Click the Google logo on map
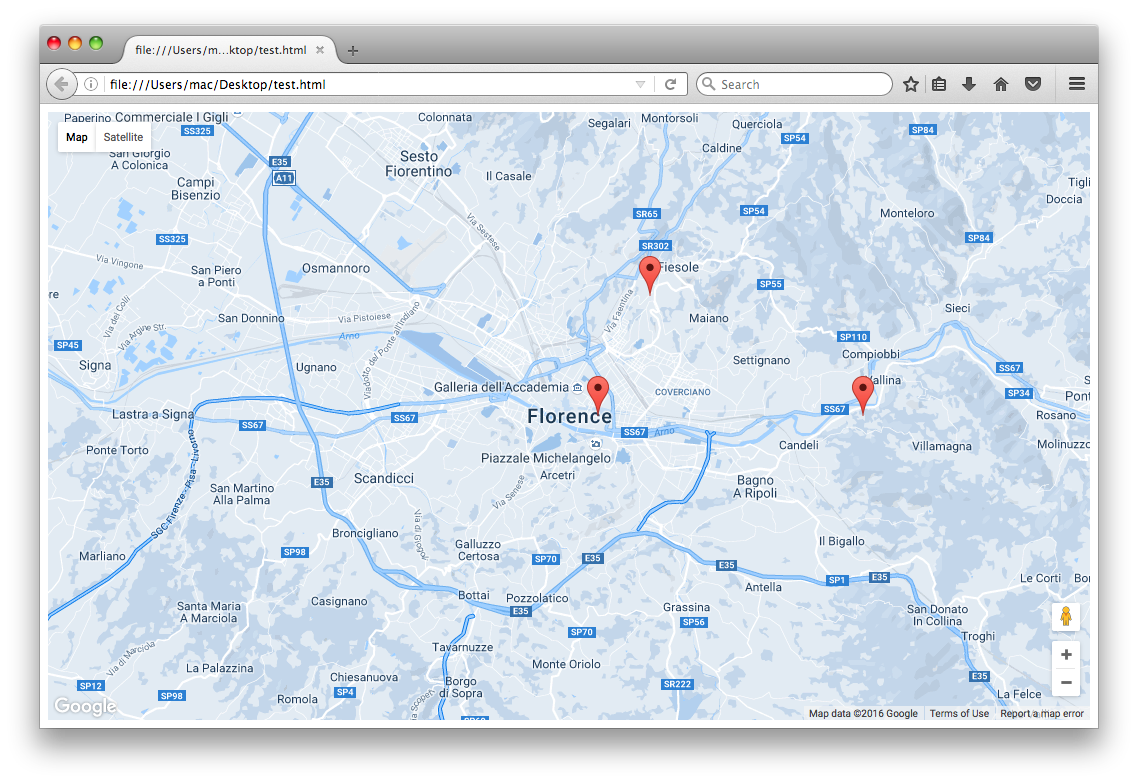 pos(85,706)
